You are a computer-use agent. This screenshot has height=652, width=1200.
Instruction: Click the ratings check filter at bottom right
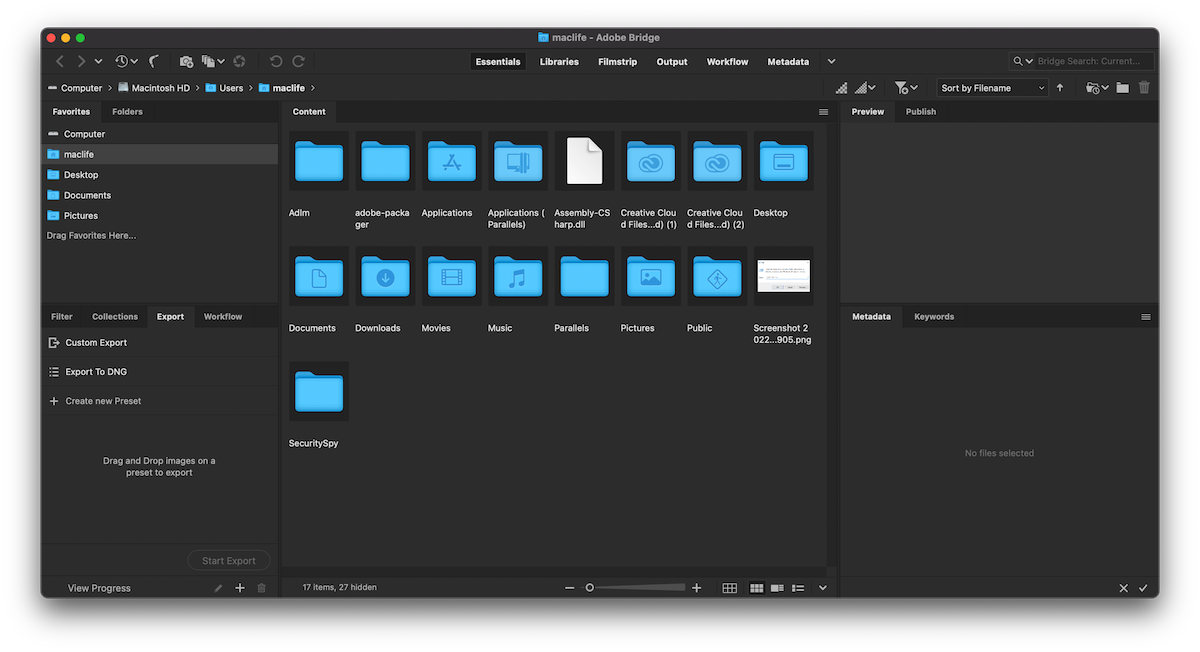[1143, 588]
